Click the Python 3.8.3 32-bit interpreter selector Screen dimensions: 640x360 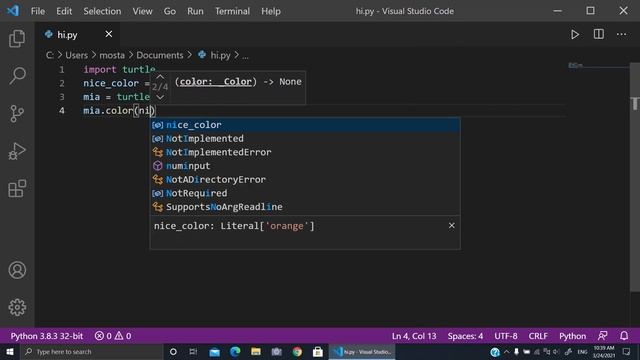(47, 336)
